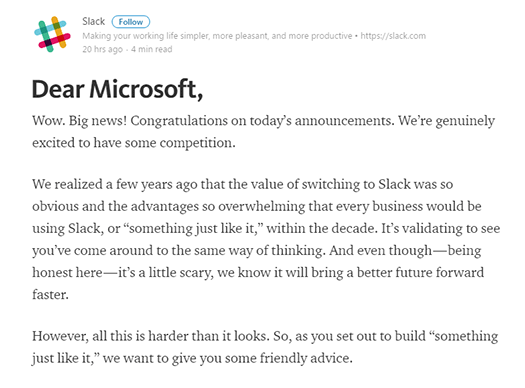Click the line starting "you've come around"

pyautogui.click(x=257, y=251)
